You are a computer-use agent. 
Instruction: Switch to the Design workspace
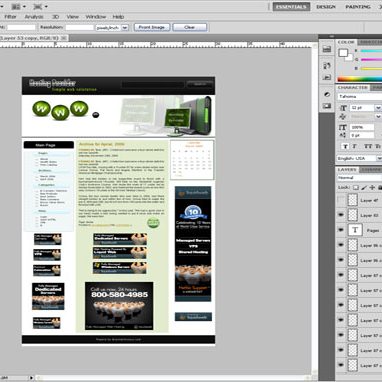(x=326, y=7)
